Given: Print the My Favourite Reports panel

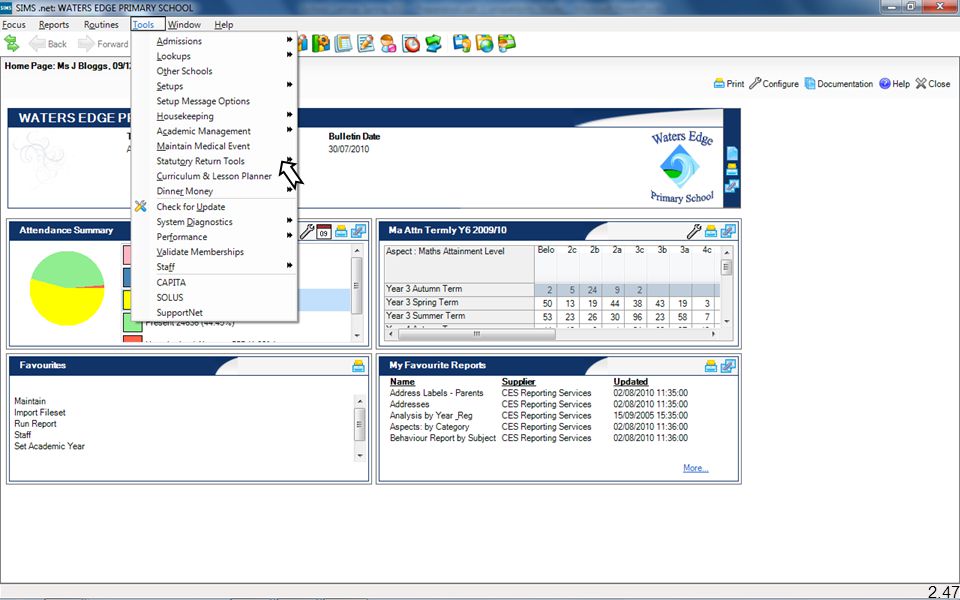Looking at the screenshot, I should 711,366.
